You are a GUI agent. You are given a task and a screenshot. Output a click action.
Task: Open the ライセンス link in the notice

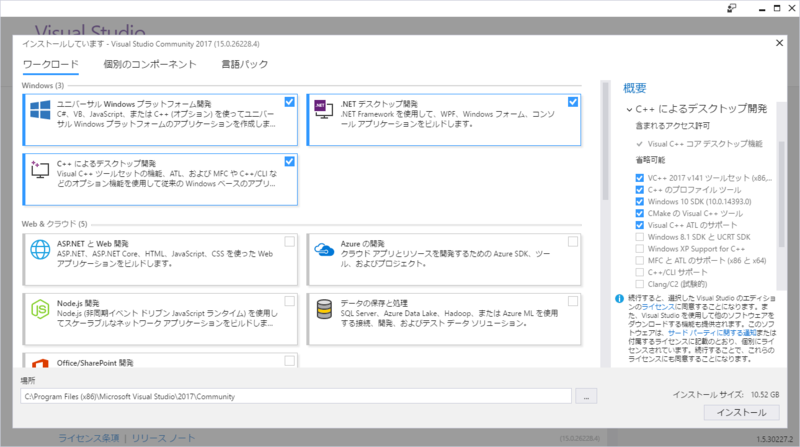pyautogui.click(x=658, y=307)
